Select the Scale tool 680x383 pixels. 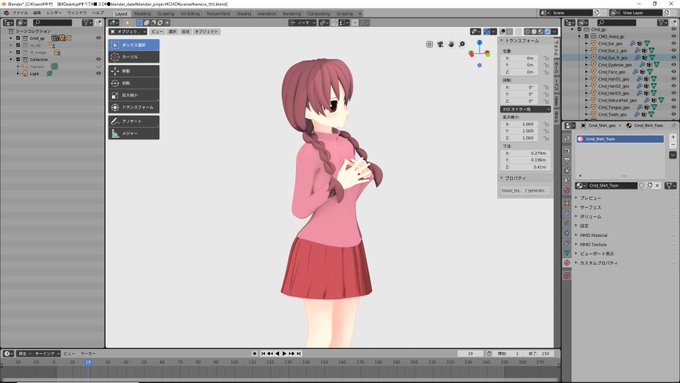point(134,95)
